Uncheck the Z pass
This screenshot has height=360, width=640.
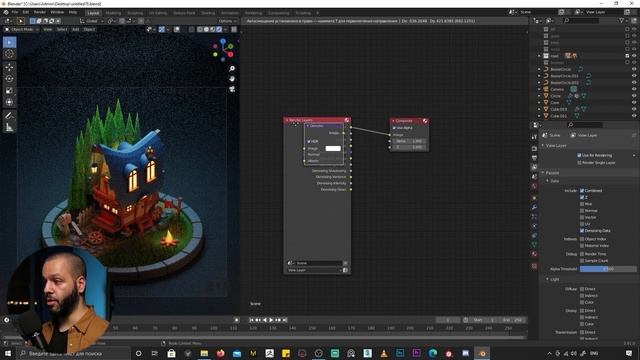(582, 198)
